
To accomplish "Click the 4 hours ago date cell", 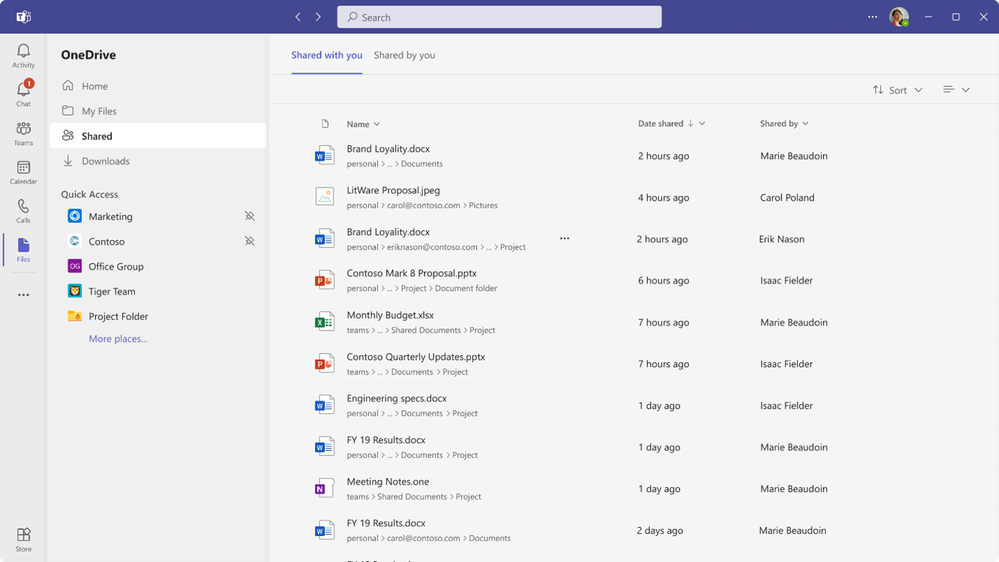I will point(664,198).
